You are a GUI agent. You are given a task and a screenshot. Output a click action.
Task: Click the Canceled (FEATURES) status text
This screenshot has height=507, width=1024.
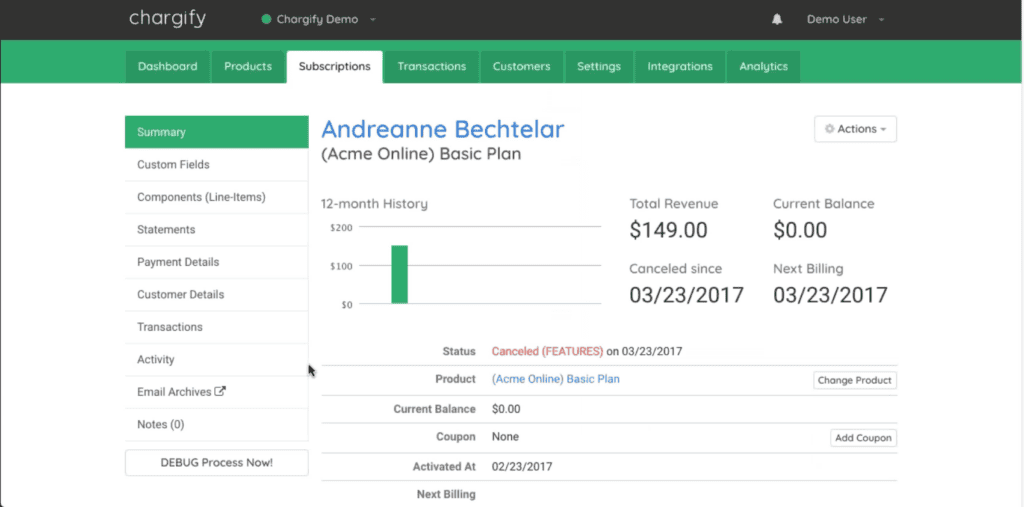[547, 352]
